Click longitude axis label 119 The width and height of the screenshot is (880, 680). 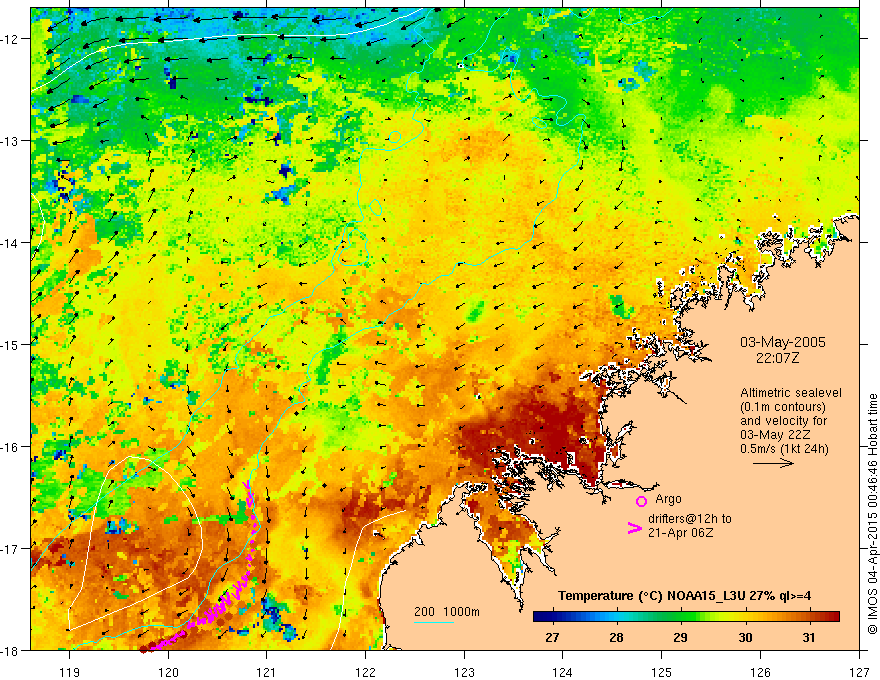pyautogui.click(x=70, y=672)
